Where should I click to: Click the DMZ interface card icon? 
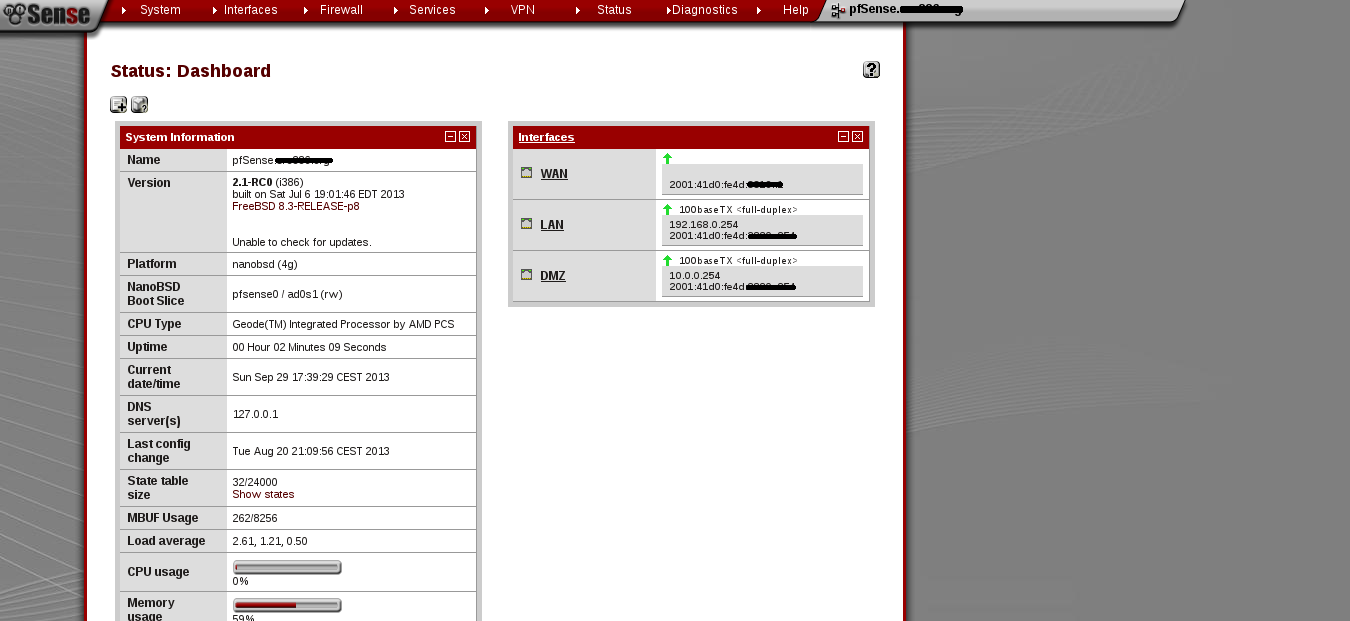point(526,275)
